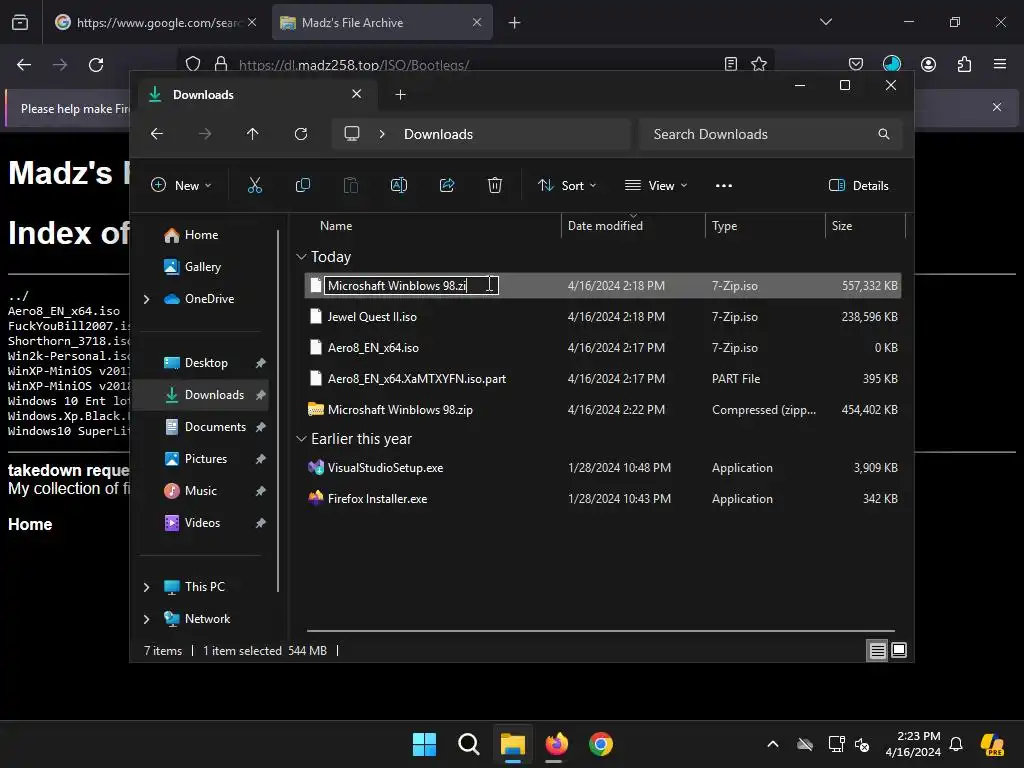Click Home link on Madz's webpage
1024x768 pixels.
[x=30, y=524]
